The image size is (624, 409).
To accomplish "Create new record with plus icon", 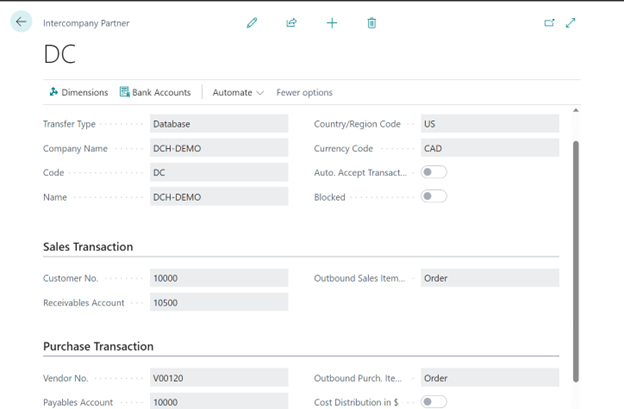I will click(332, 23).
